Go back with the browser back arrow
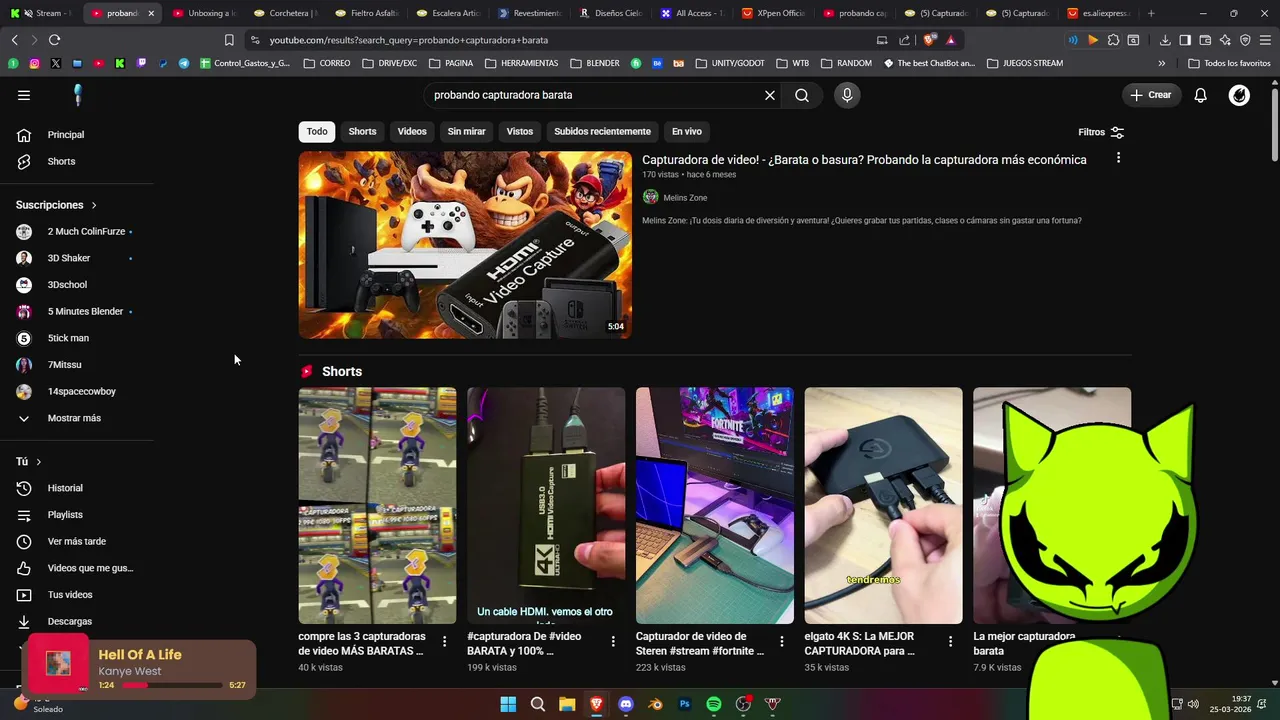1280x720 pixels. tap(14, 40)
